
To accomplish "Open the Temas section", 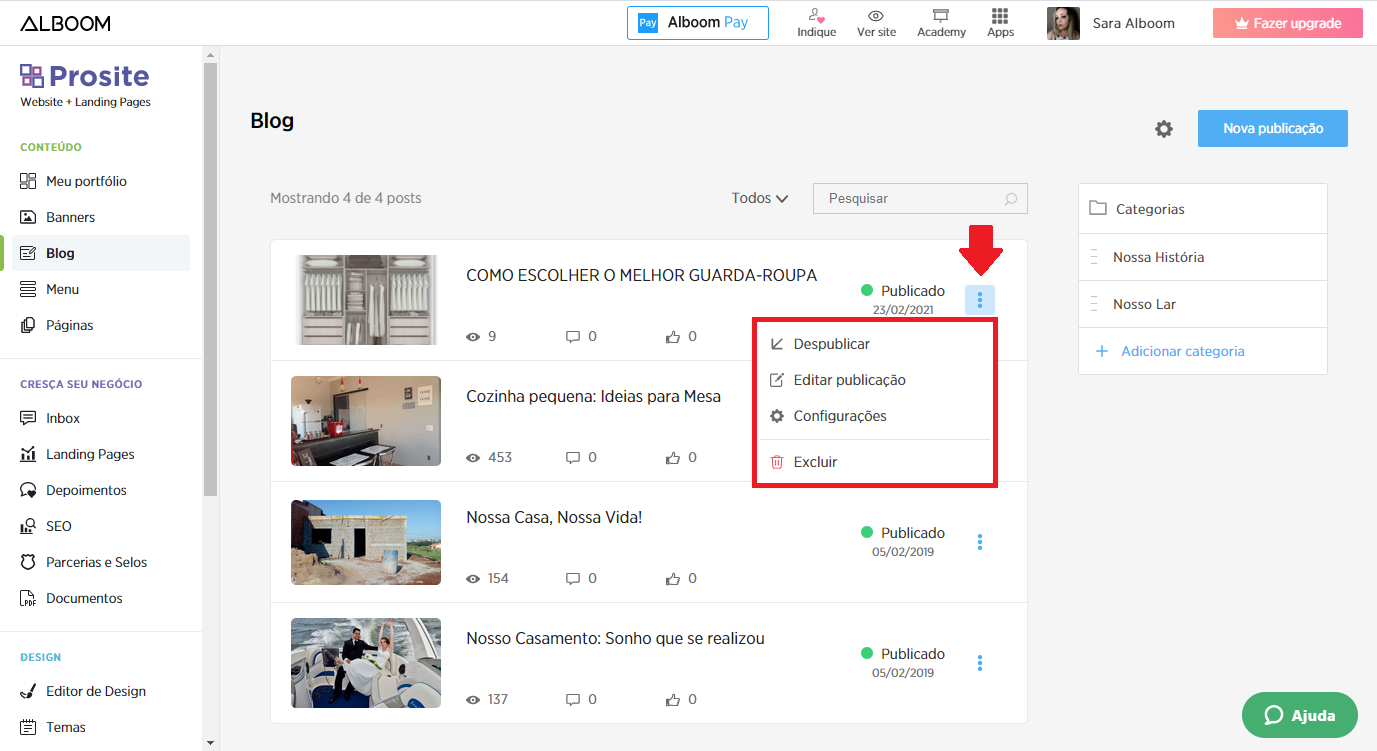I will [x=66, y=727].
